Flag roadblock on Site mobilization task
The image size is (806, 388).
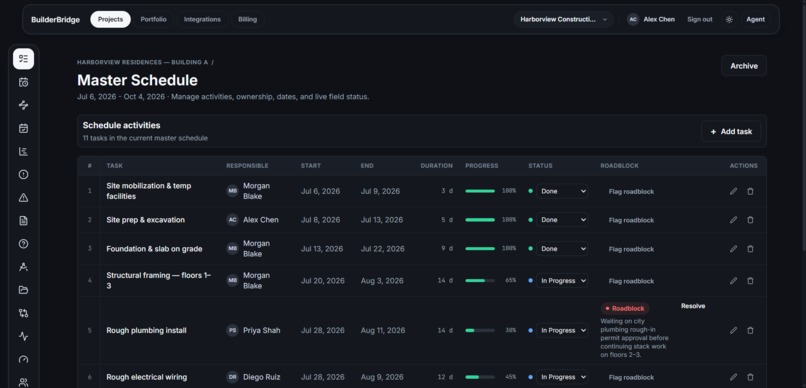[x=631, y=192]
